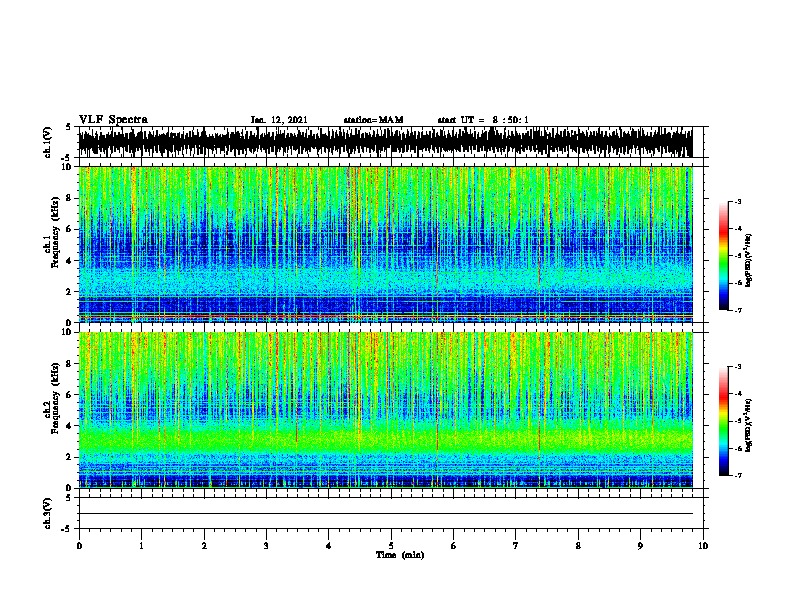This screenshot has height=612, width=792.
Task: Click the ch.2 log(PSD) colorbar label
Action: [748, 425]
